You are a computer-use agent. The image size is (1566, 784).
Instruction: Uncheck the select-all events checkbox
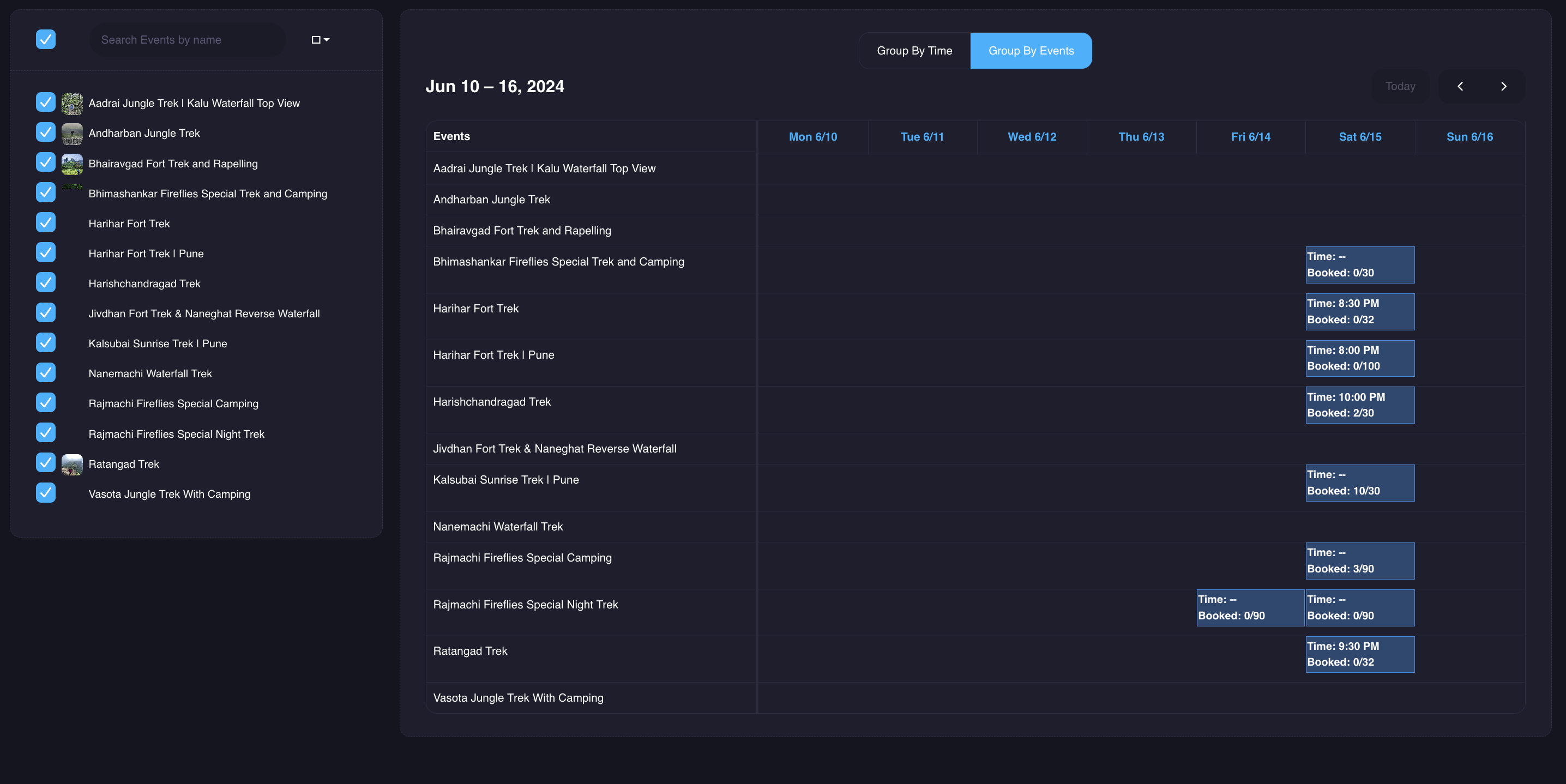pyautogui.click(x=46, y=39)
